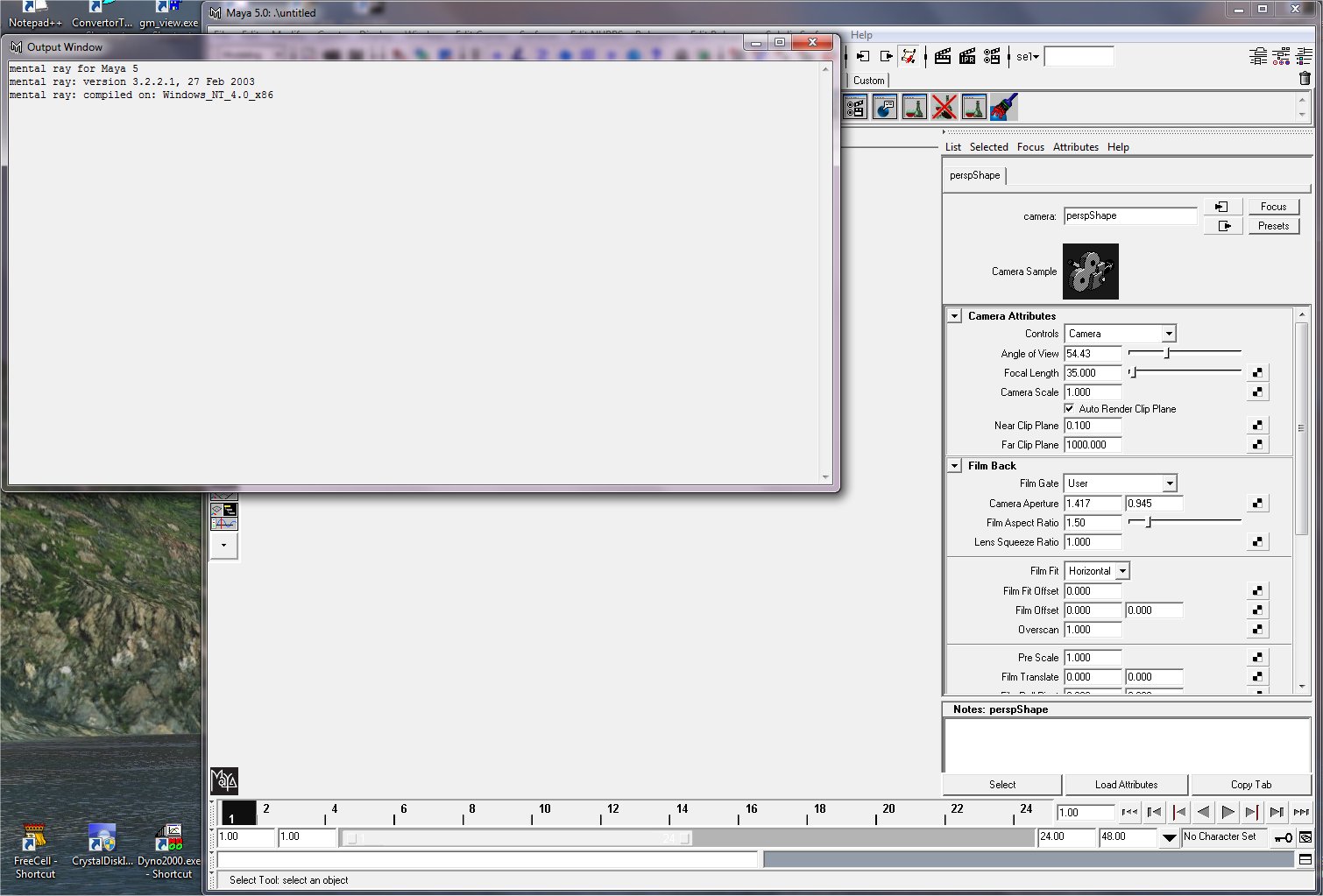Click the paintbrush shelf icon

tap(1004, 108)
